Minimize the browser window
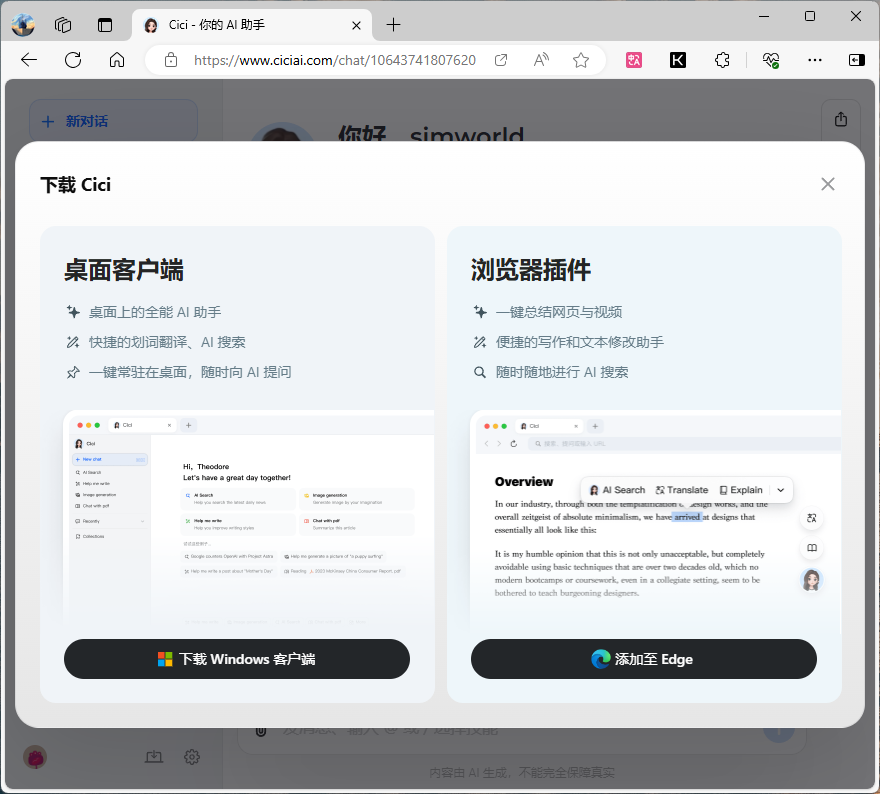 click(x=764, y=16)
